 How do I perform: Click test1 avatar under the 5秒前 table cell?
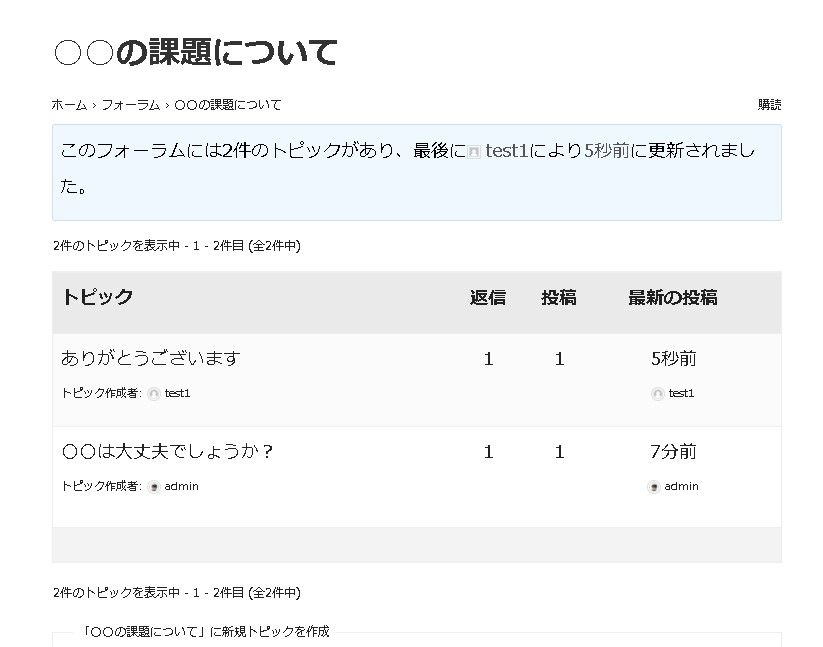[x=657, y=394]
